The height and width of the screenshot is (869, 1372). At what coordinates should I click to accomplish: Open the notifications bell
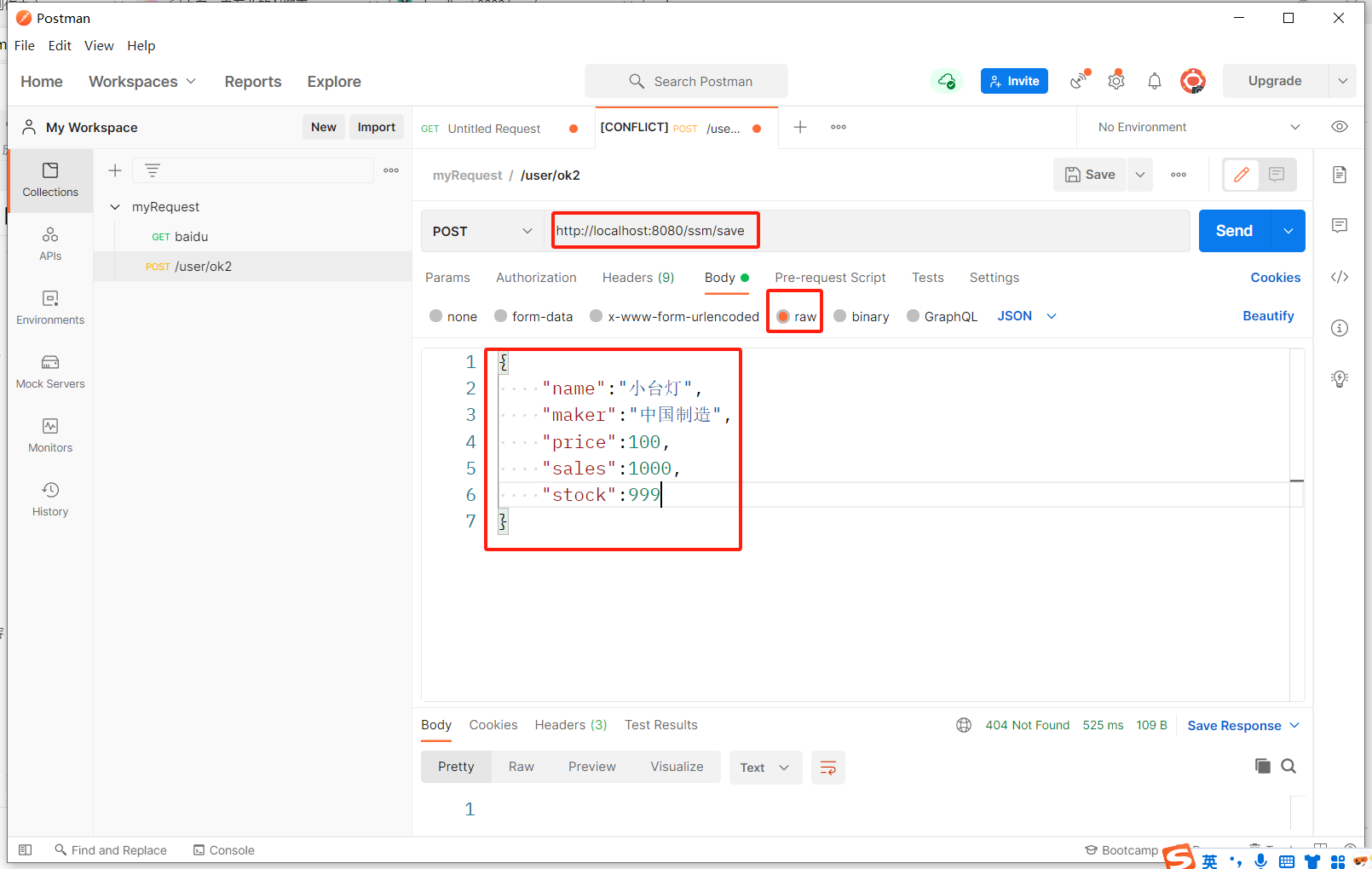tap(1155, 81)
